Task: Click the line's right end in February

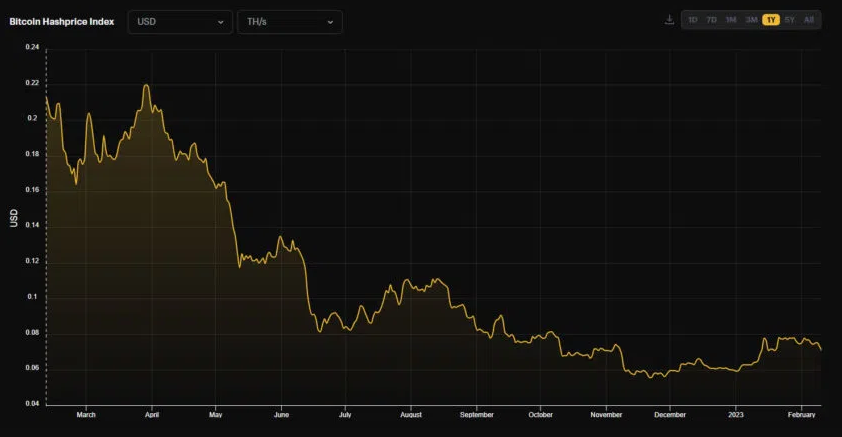Action: pyautogui.click(x=820, y=349)
